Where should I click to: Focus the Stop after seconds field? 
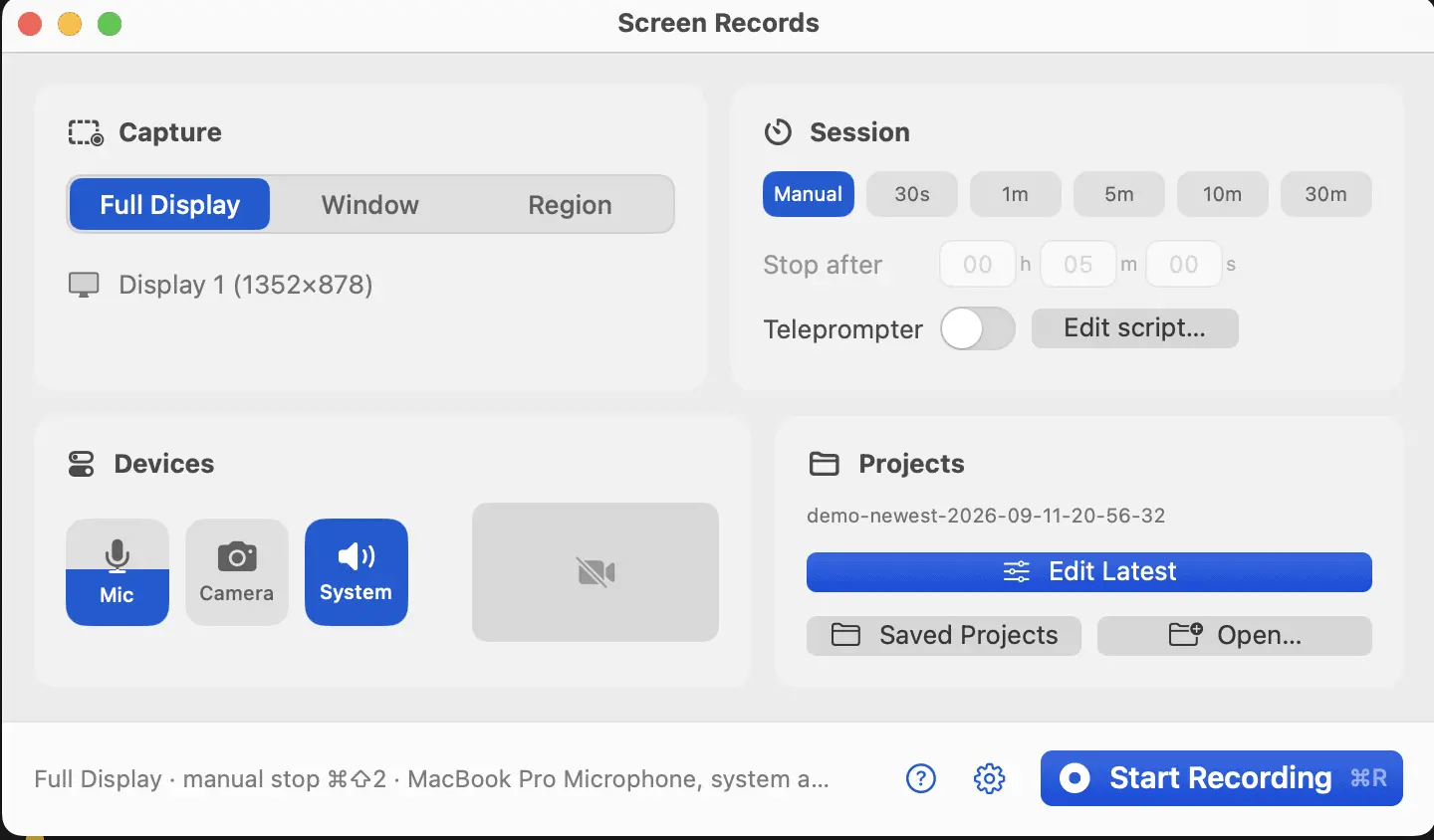click(x=1184, y=264)
